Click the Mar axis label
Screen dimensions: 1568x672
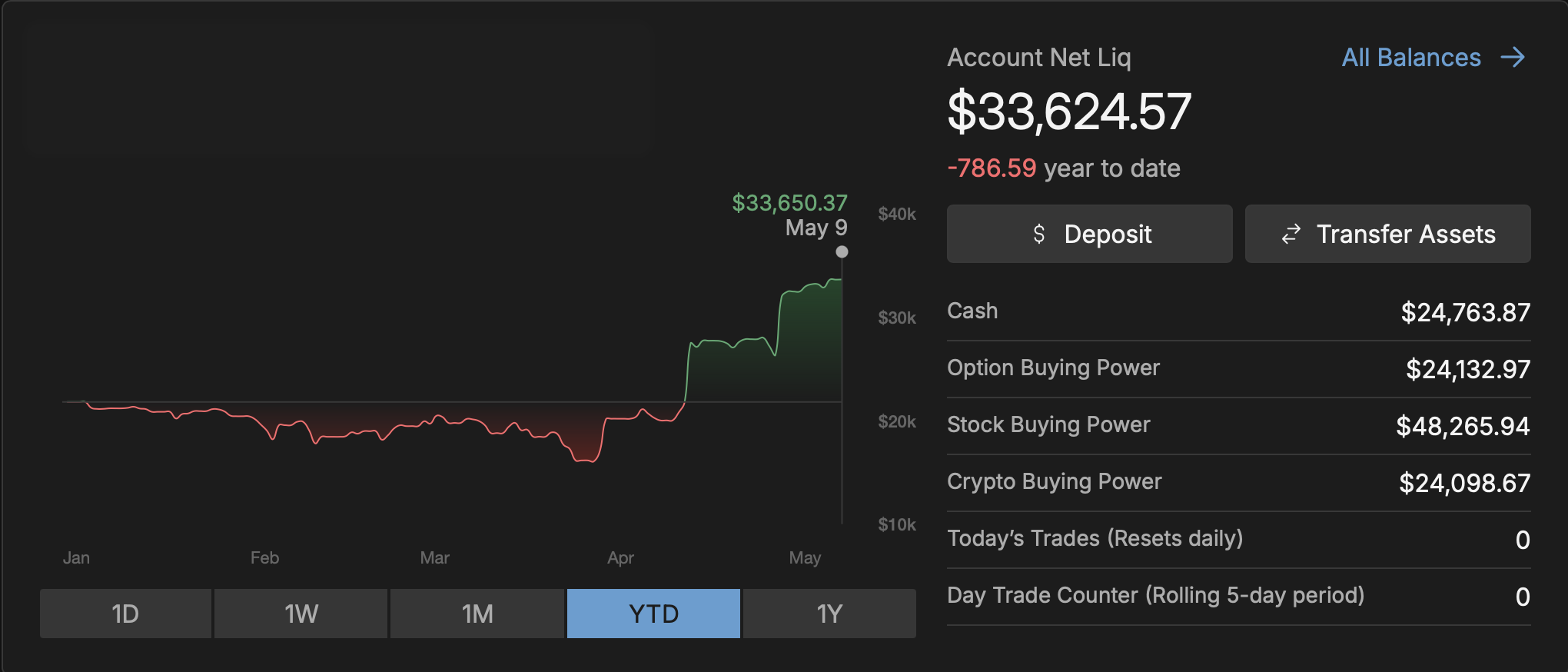point(434,557)
